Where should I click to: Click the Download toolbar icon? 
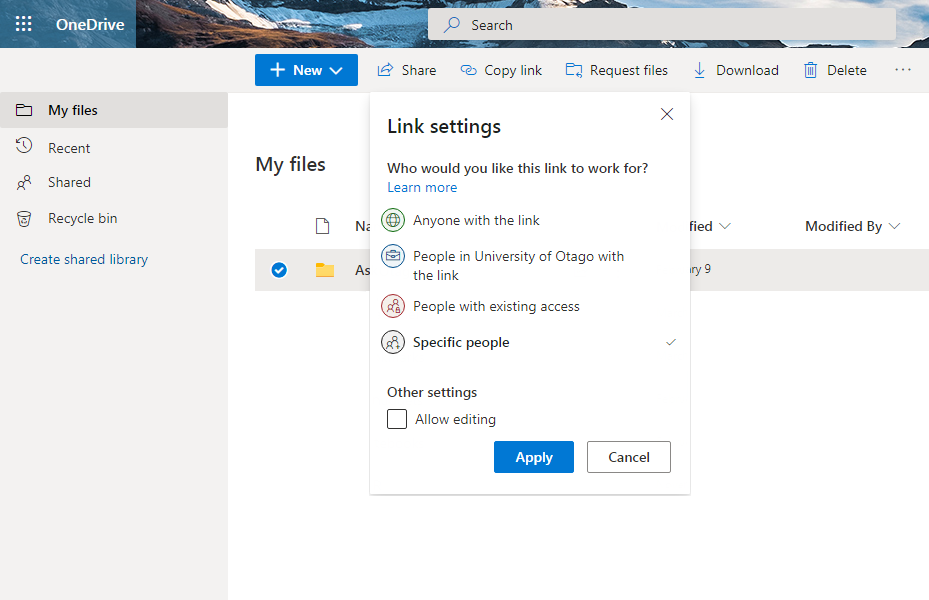coord(700,70)
